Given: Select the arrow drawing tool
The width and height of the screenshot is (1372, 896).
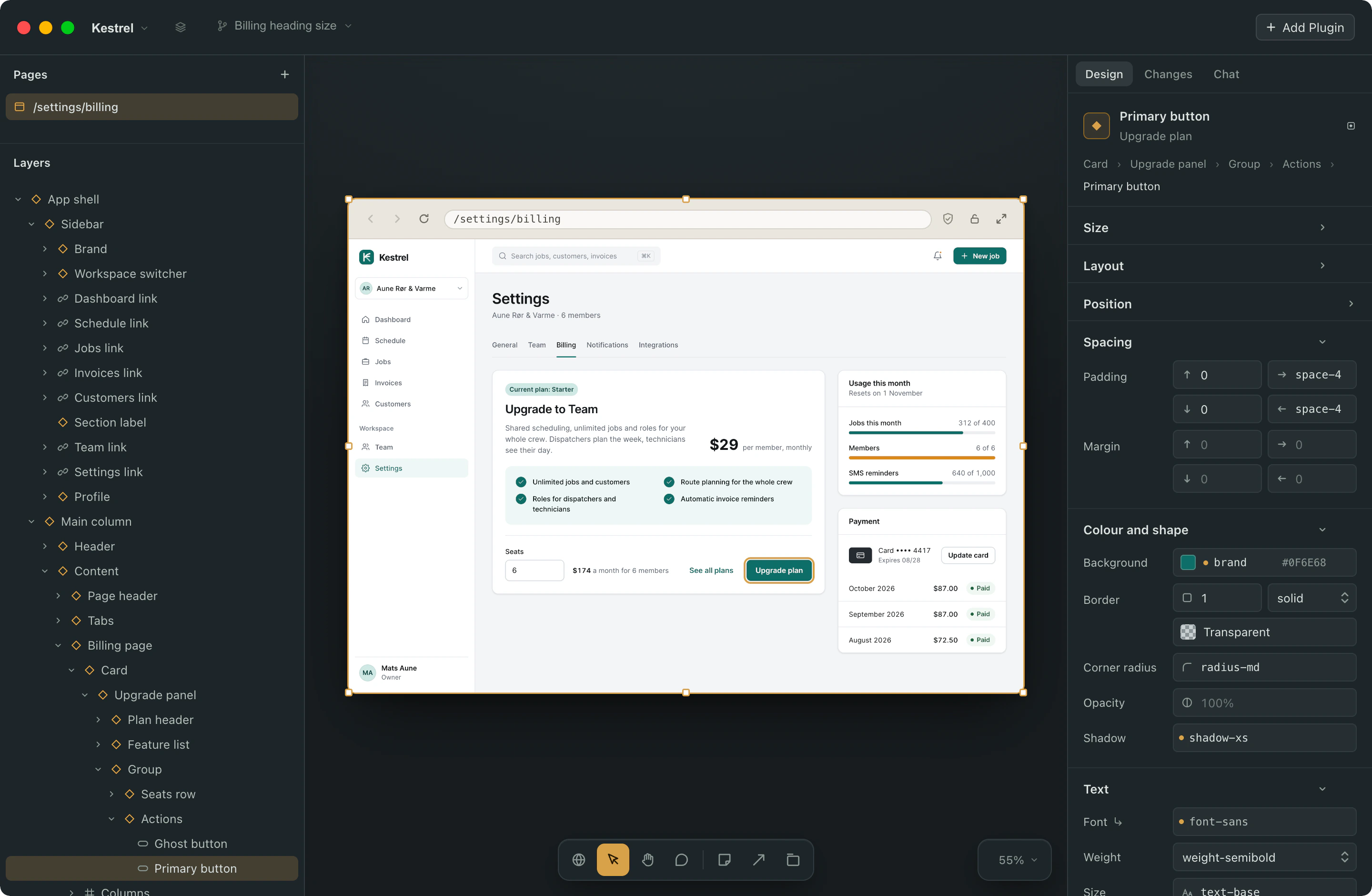Looking at the screenshot, I should (758, 860).
